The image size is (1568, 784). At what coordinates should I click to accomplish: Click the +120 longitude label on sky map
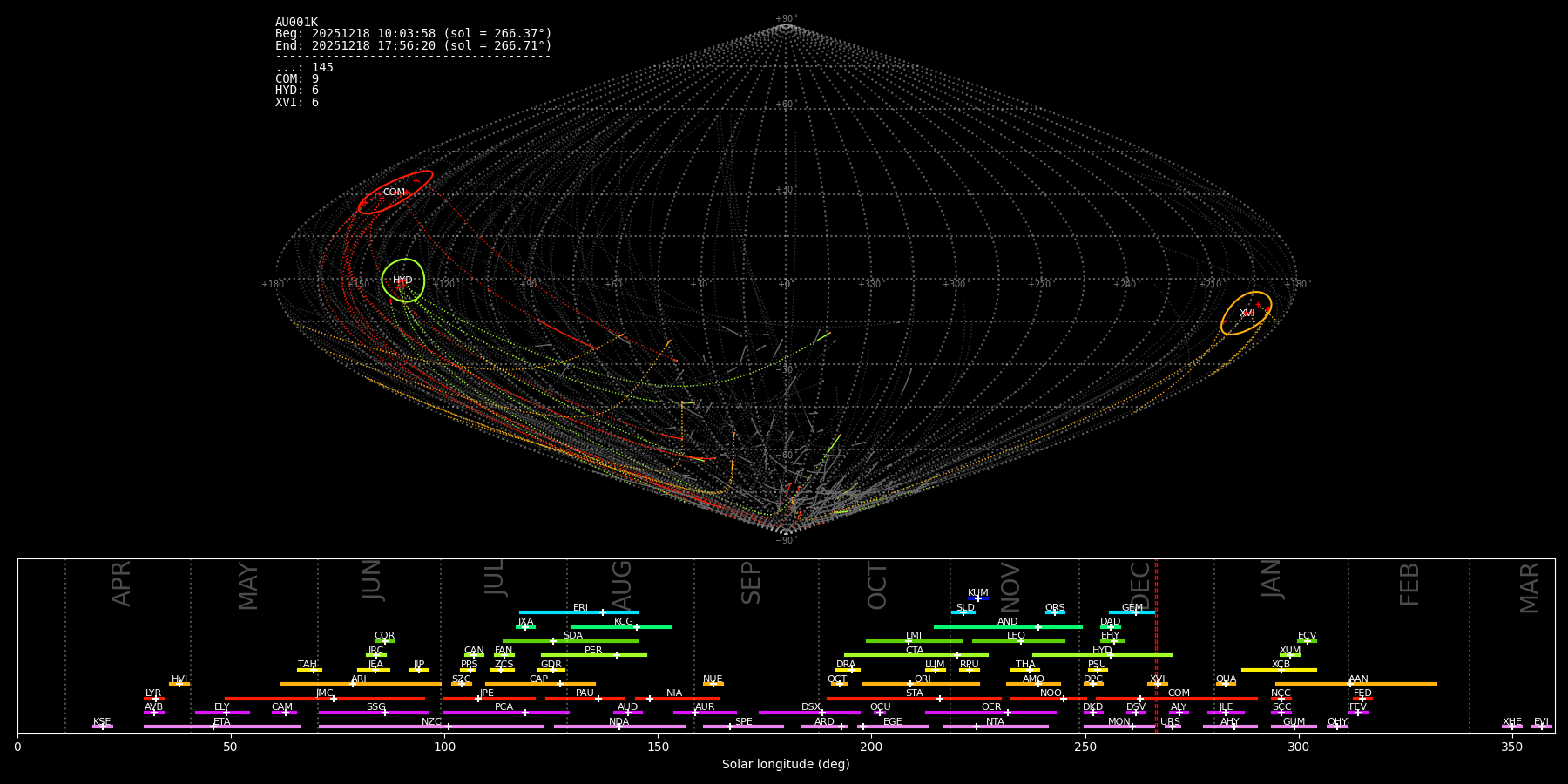coord(443,285)
